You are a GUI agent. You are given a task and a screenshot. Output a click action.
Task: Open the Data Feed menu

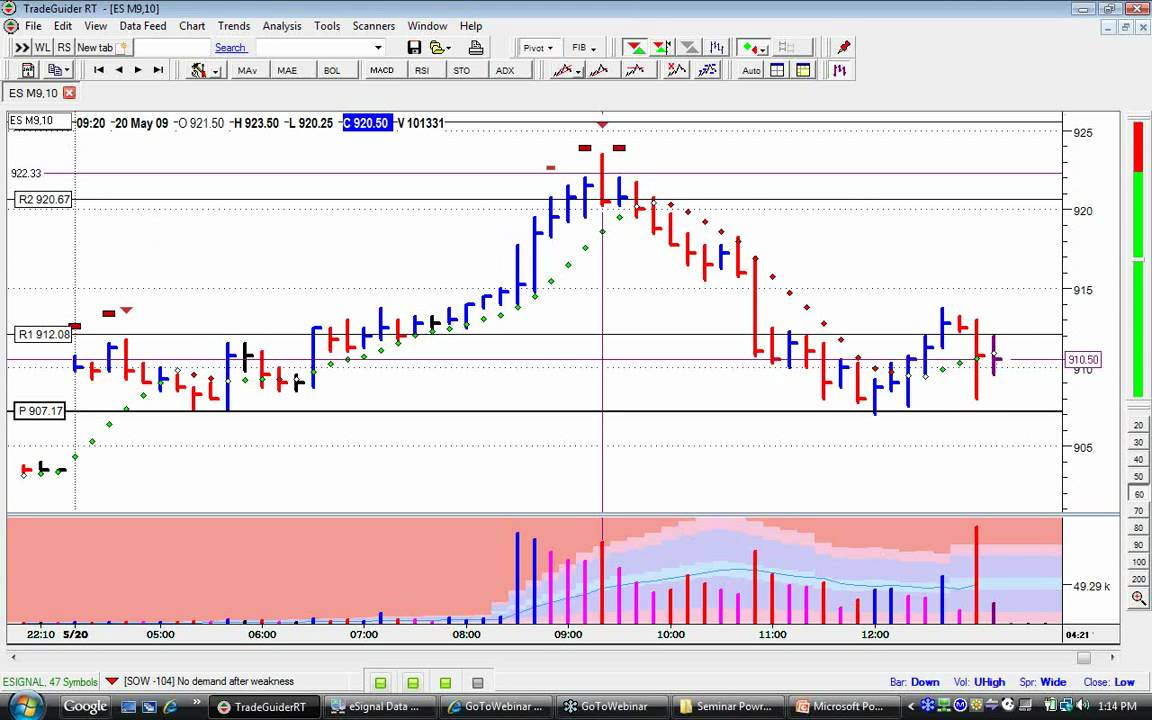[143, 26]
